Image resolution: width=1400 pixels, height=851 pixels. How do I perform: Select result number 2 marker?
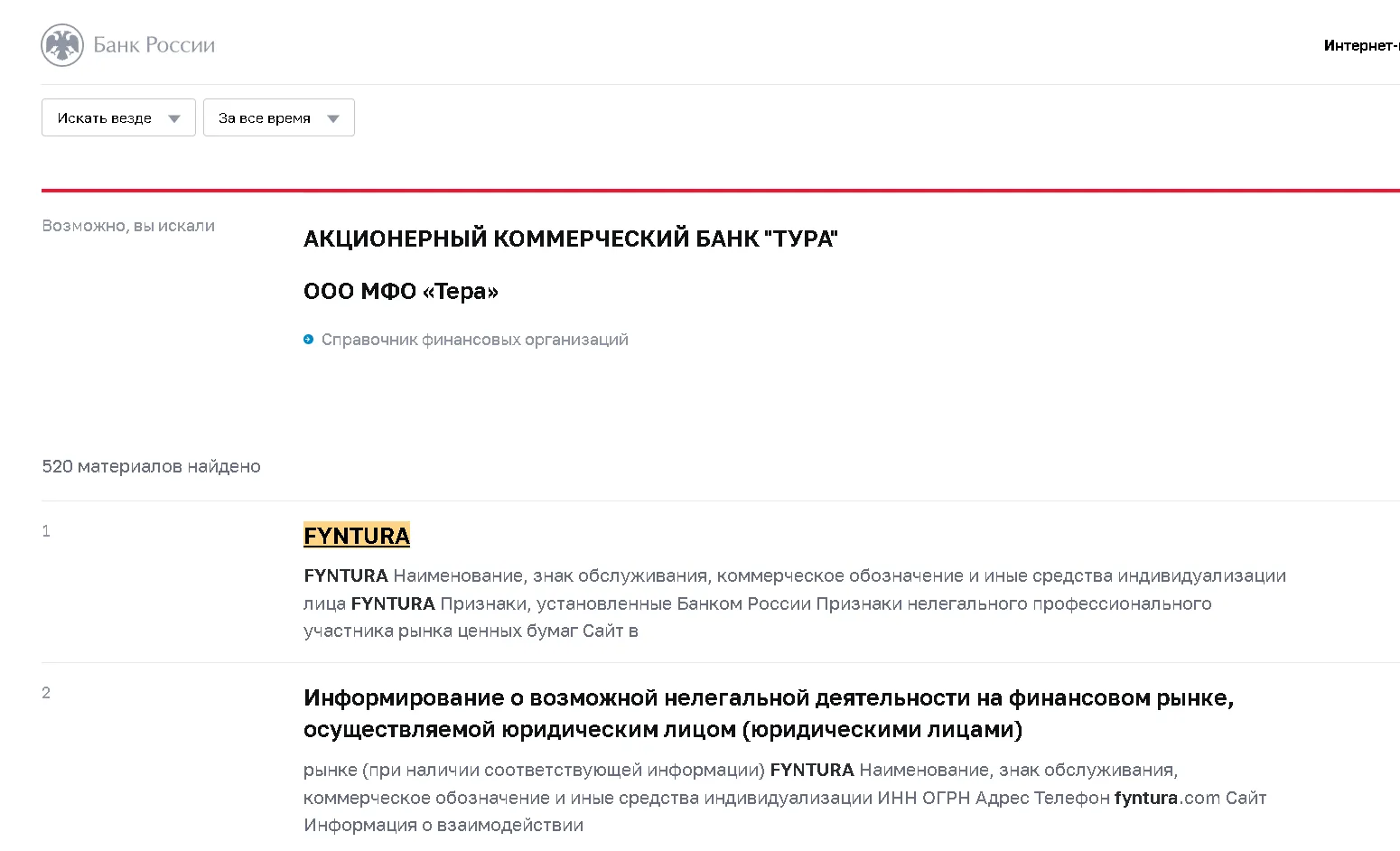pyautogui.click(x=46, y=693)
